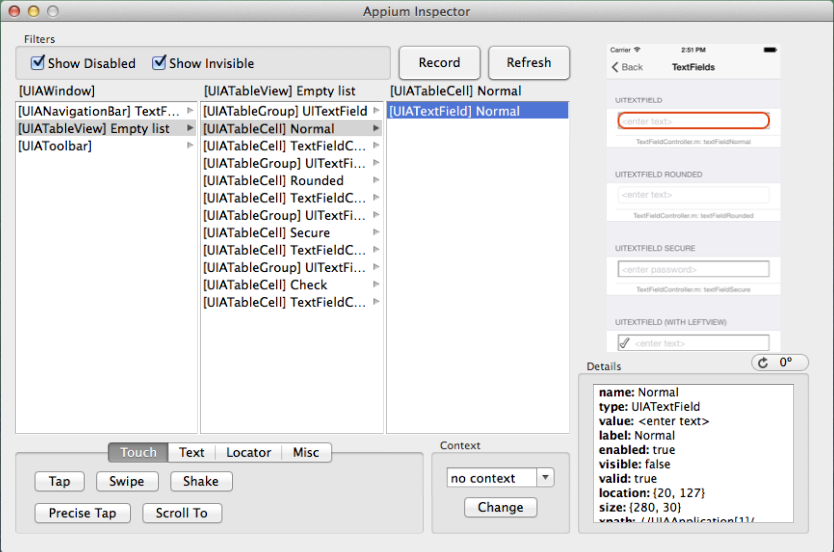The width and height of the screenshot is (834, 552).
Task: Click the Record button
Action: click(439, 63)
